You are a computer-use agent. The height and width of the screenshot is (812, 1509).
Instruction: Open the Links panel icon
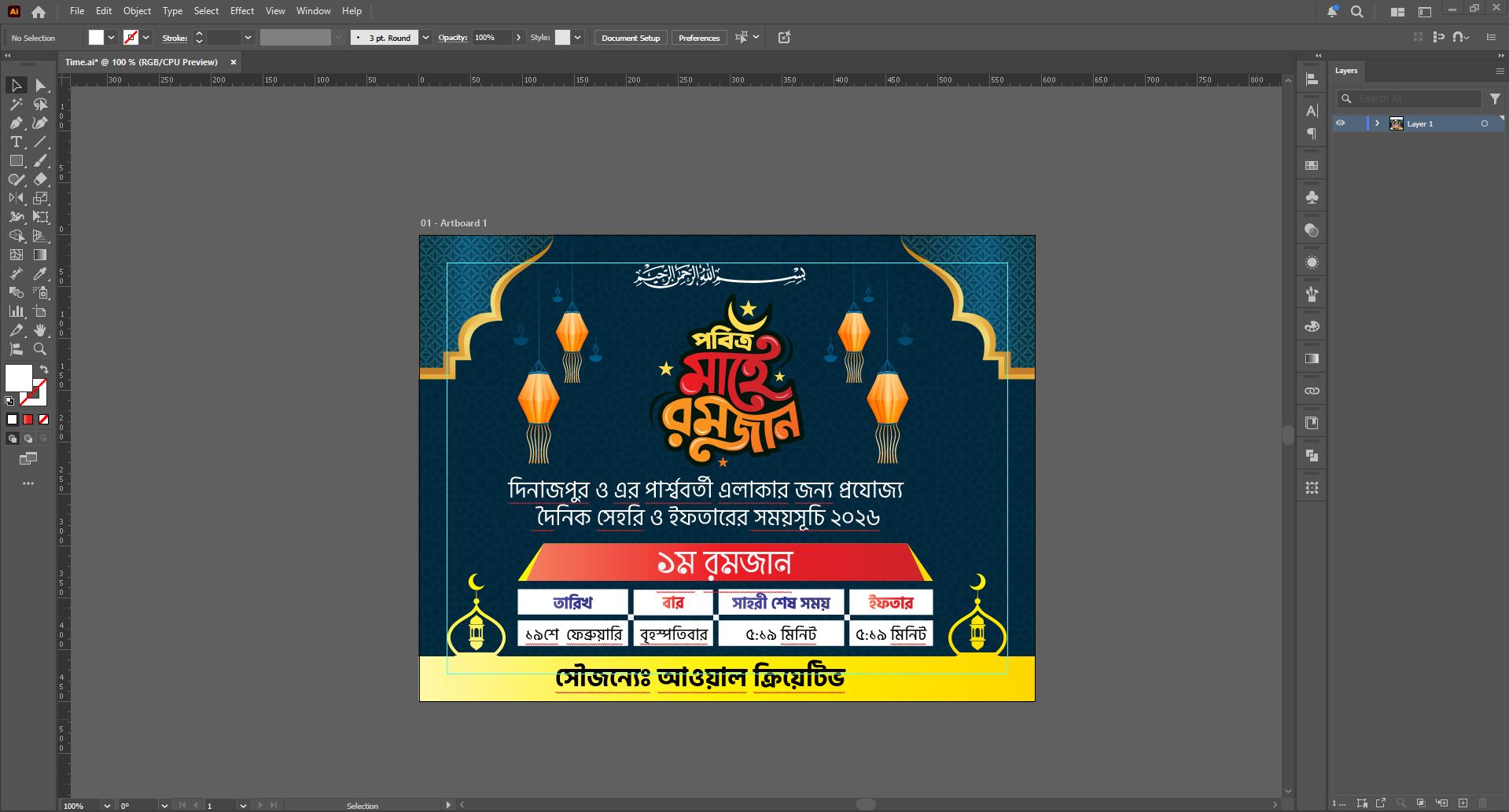click(1312, 391)
